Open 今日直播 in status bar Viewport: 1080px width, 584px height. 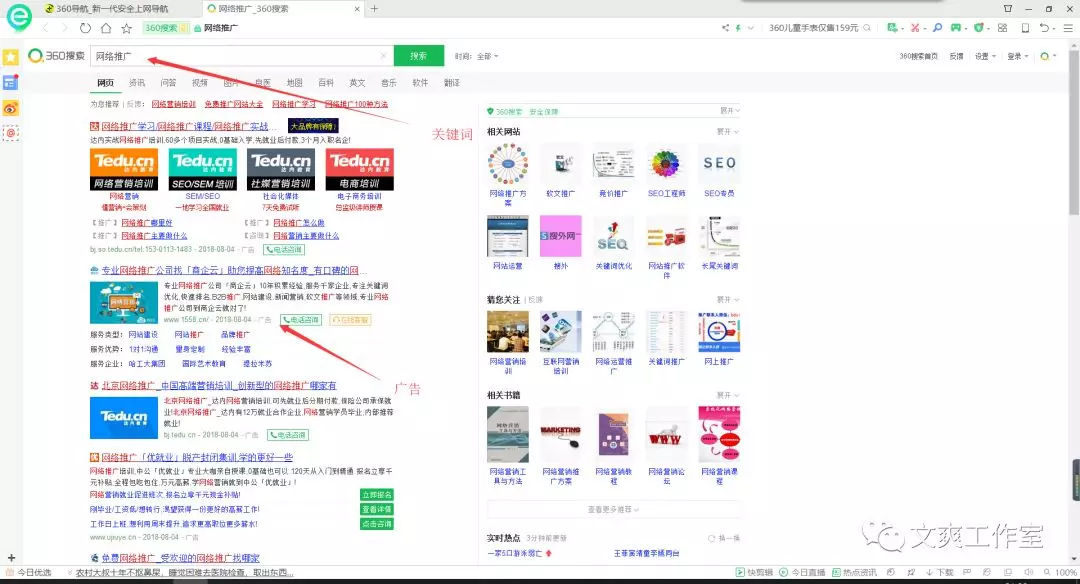pos(802,572)
